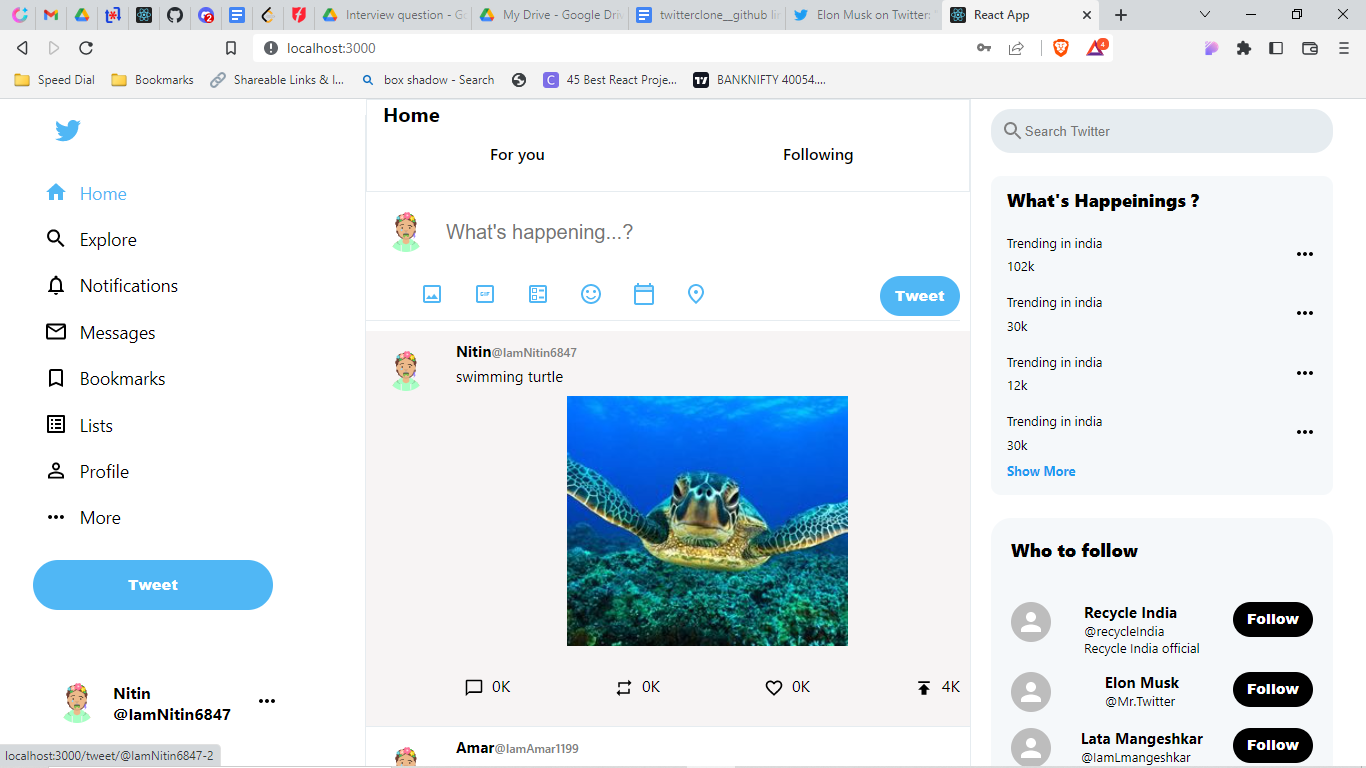
Task: Select the schedule tweet calendar icon
Action: click(644, 294)
